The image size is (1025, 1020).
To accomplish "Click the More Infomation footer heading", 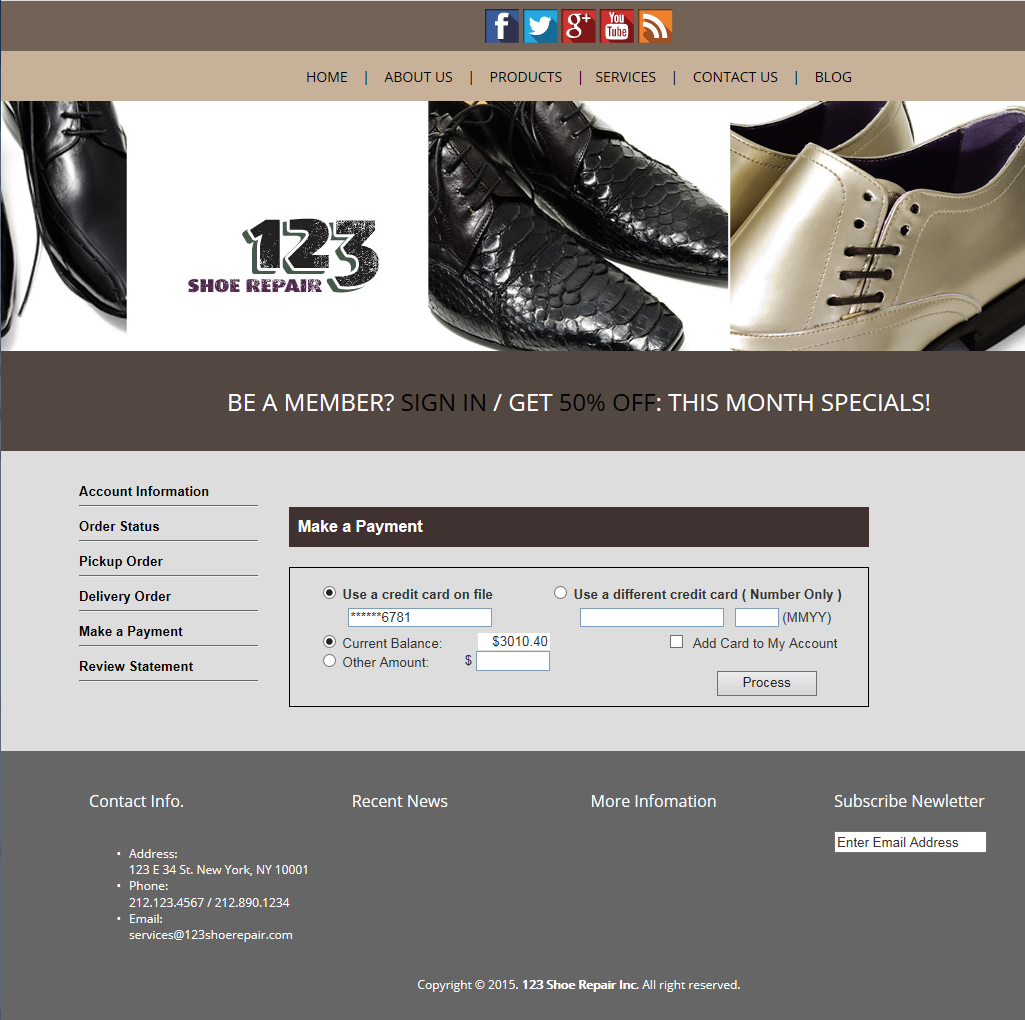I will (x=654, y=802).
